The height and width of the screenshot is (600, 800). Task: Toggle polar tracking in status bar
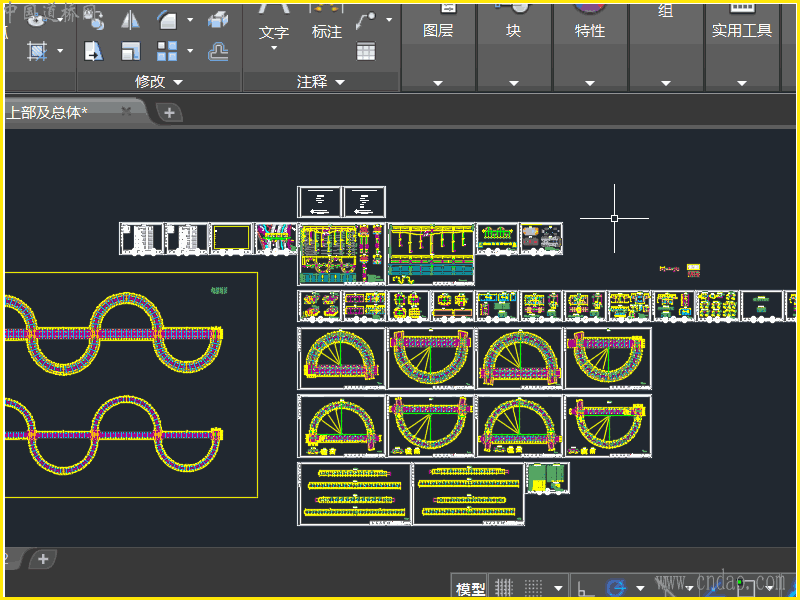617,587
